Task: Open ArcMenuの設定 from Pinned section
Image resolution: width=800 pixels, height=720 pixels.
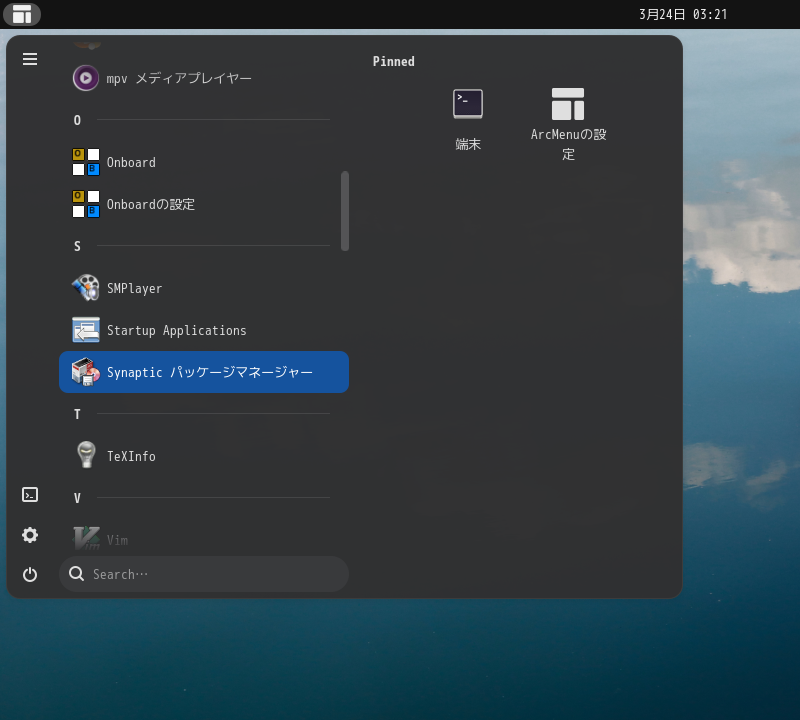Action: (x=567, y=118)
